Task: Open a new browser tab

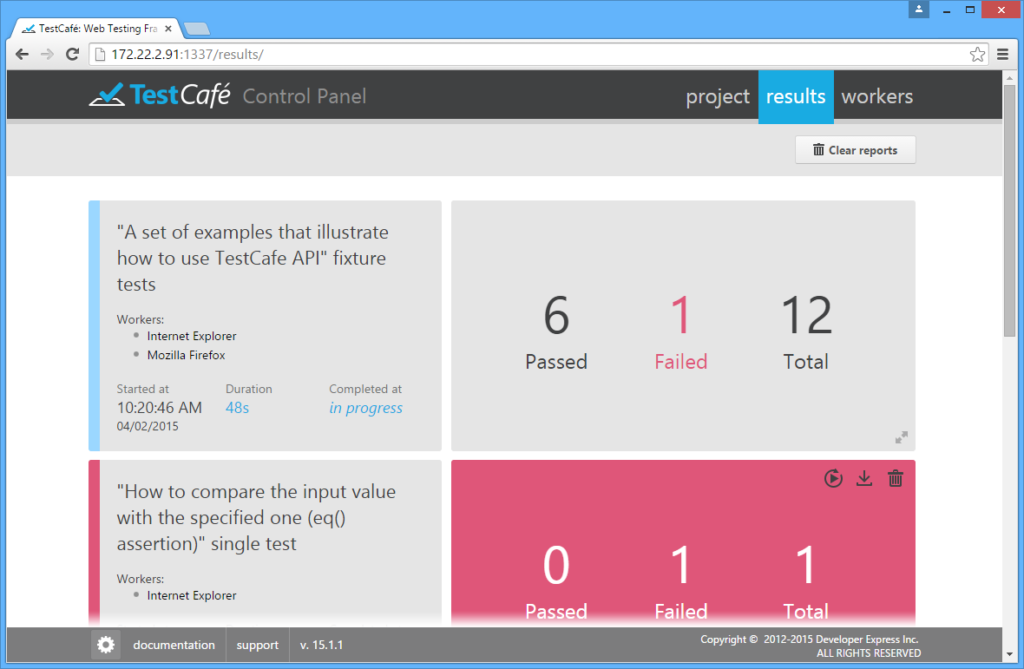Action: [x=197, y=29]
